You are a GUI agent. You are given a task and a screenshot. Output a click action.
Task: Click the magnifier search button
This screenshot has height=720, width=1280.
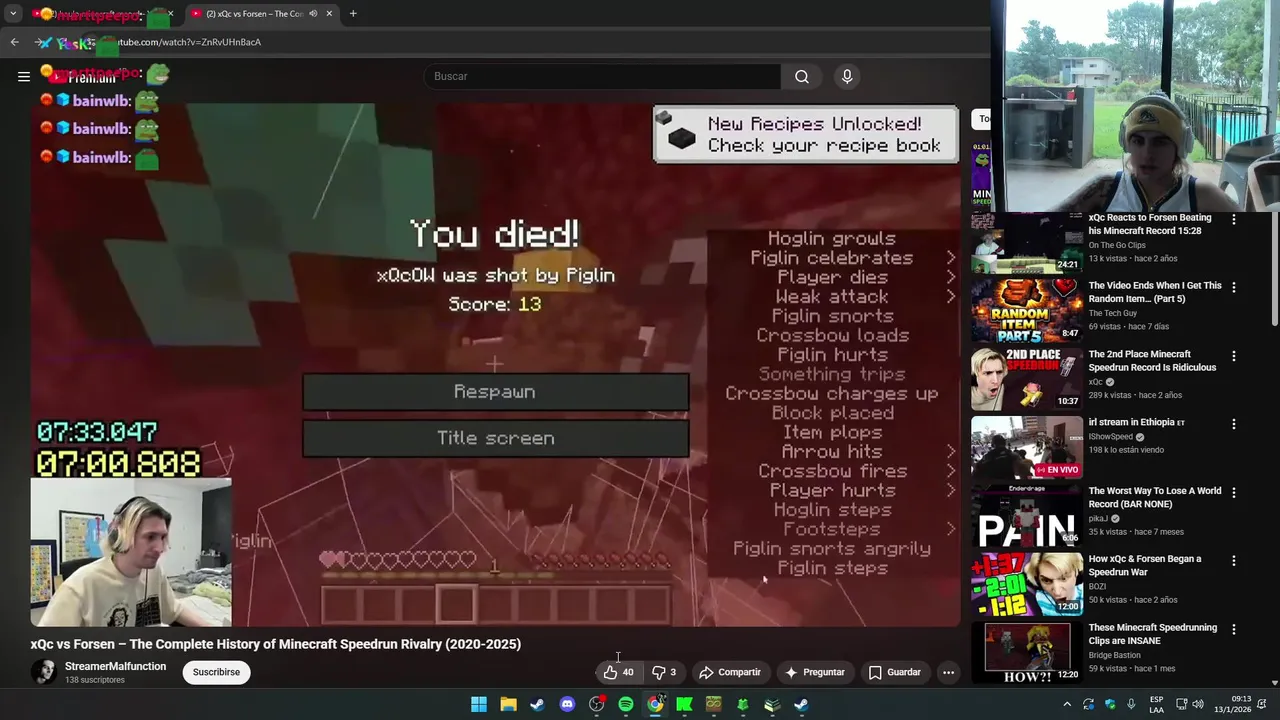tap(802, 76)
